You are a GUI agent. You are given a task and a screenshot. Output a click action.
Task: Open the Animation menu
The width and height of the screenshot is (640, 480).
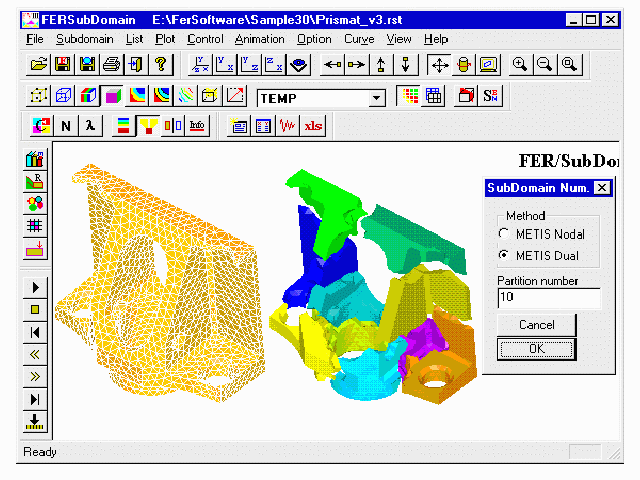[259, 39]
